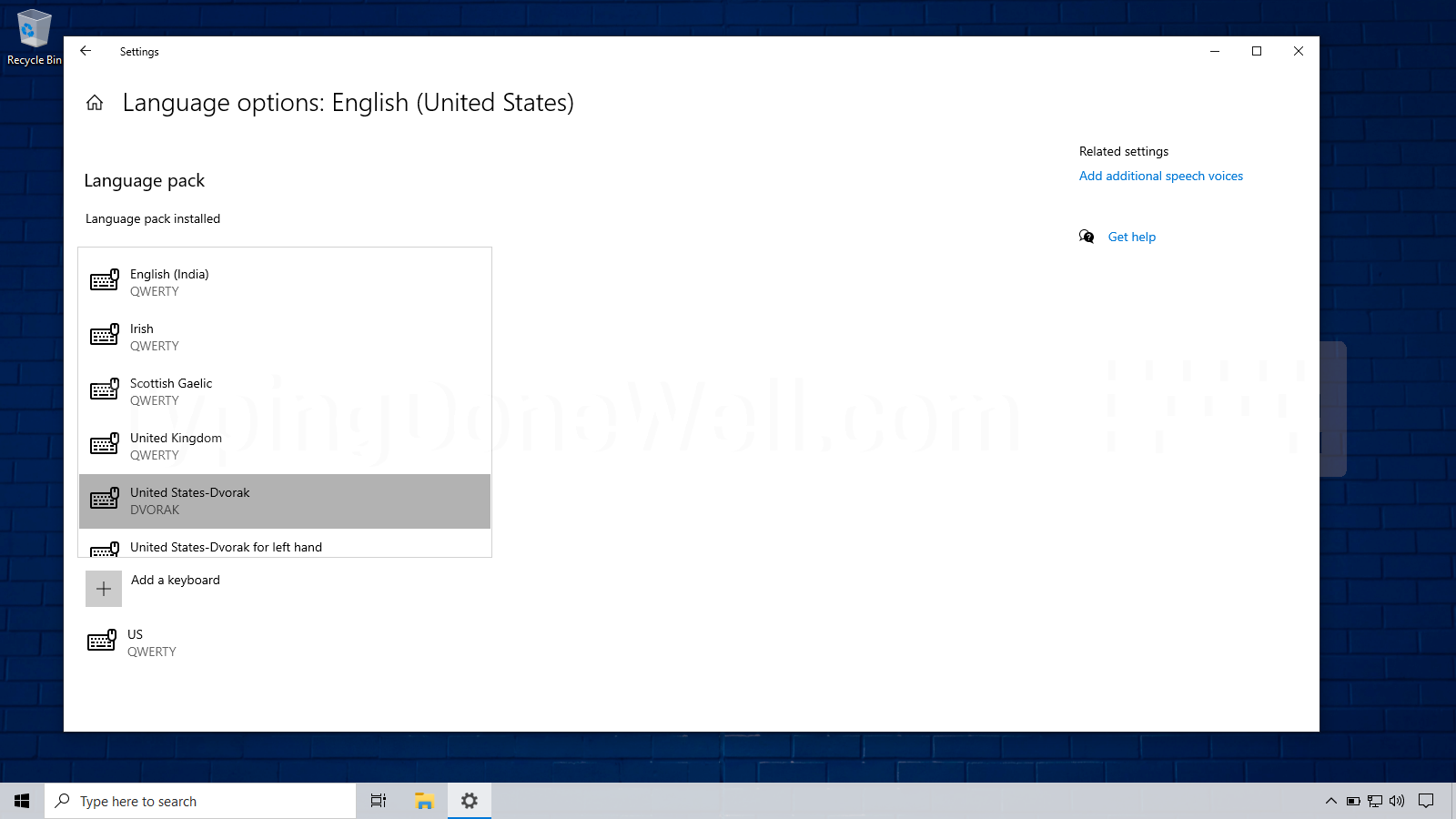Select the United Kingdom QWERTY keyboard
This screenshot has height=819, width=1456.
(273, 446)
